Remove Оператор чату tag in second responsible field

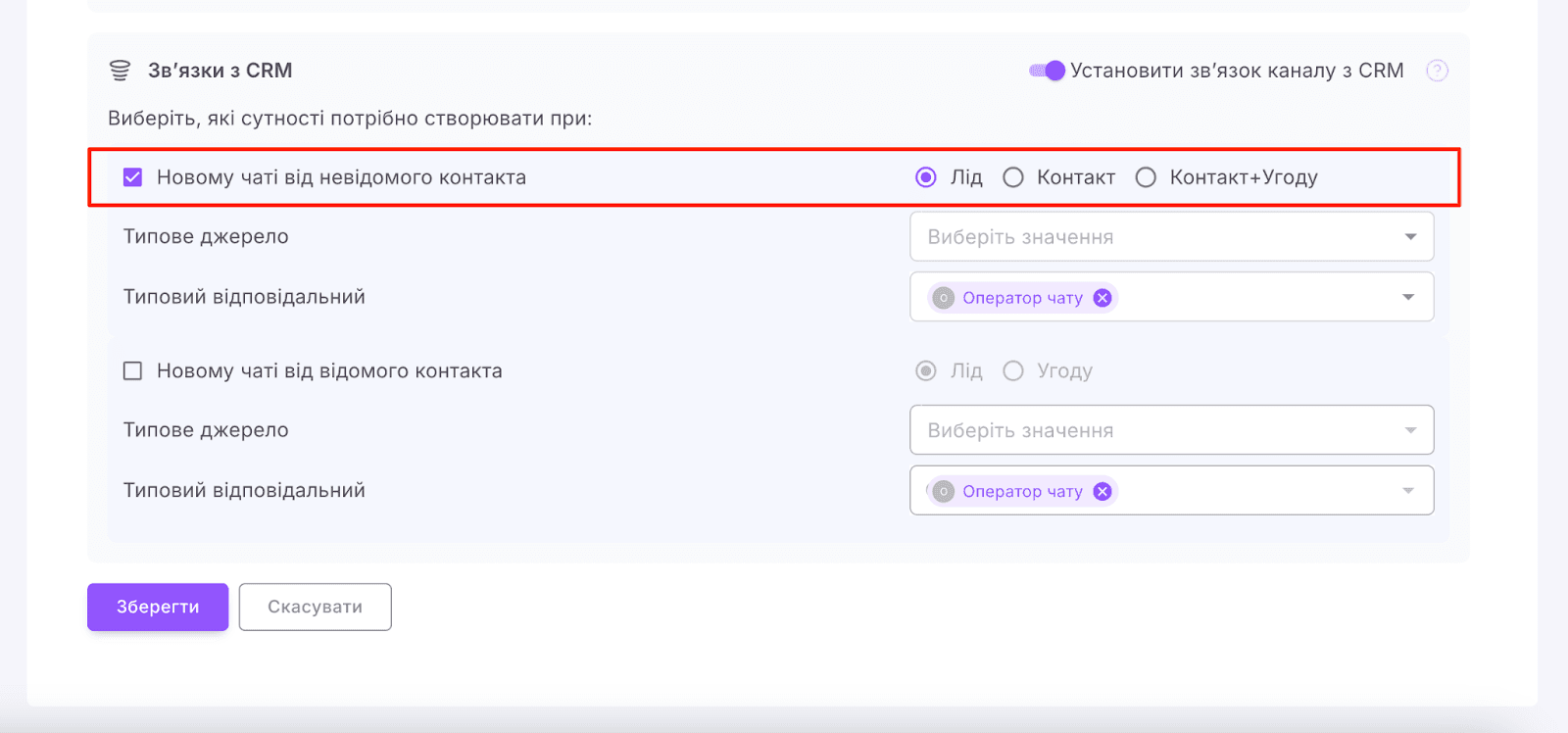point(1102,492)
